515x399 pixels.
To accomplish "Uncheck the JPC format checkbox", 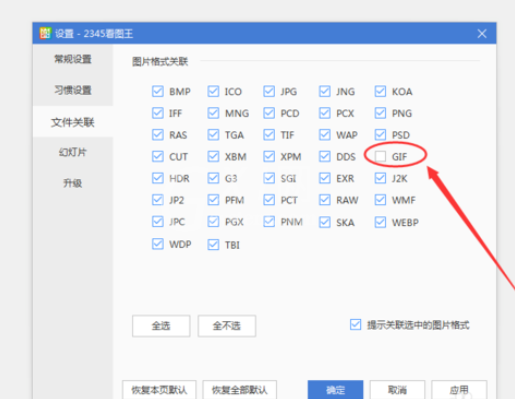I will pyautogui.click(x=158, y=222).
